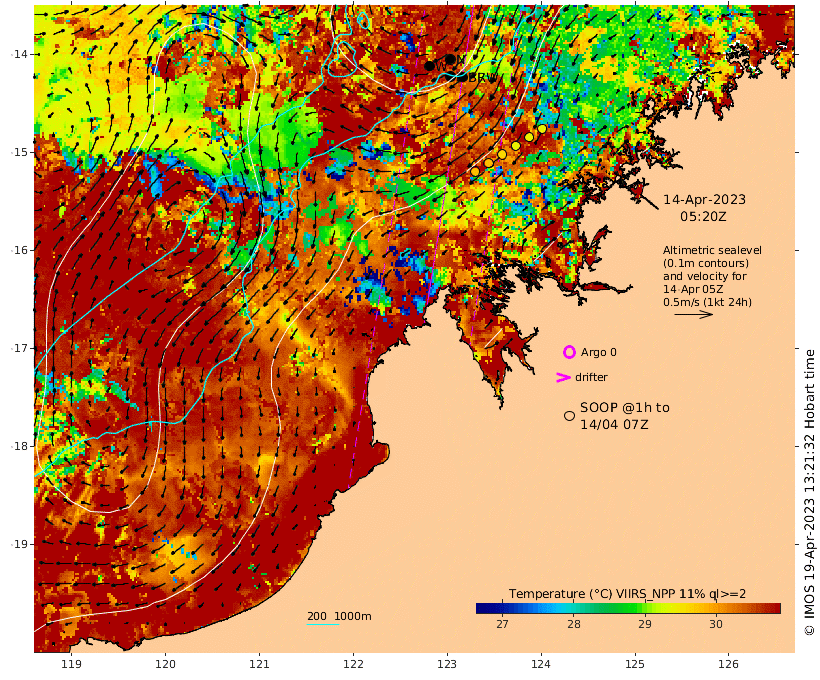This screenshot has height=680, width=820.
Task: Click the BRW station label
Action: (482, 78)
